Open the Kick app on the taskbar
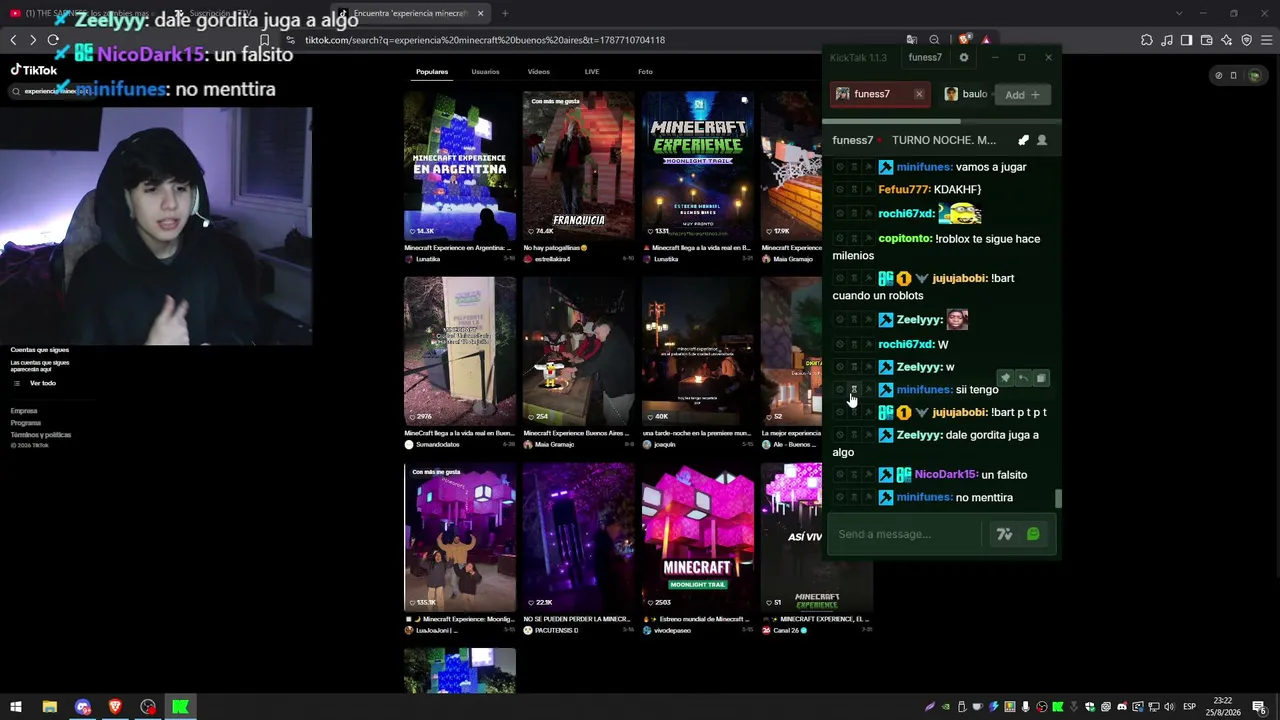Viewport: 1280px width, 720px height. tap(180, 707)
